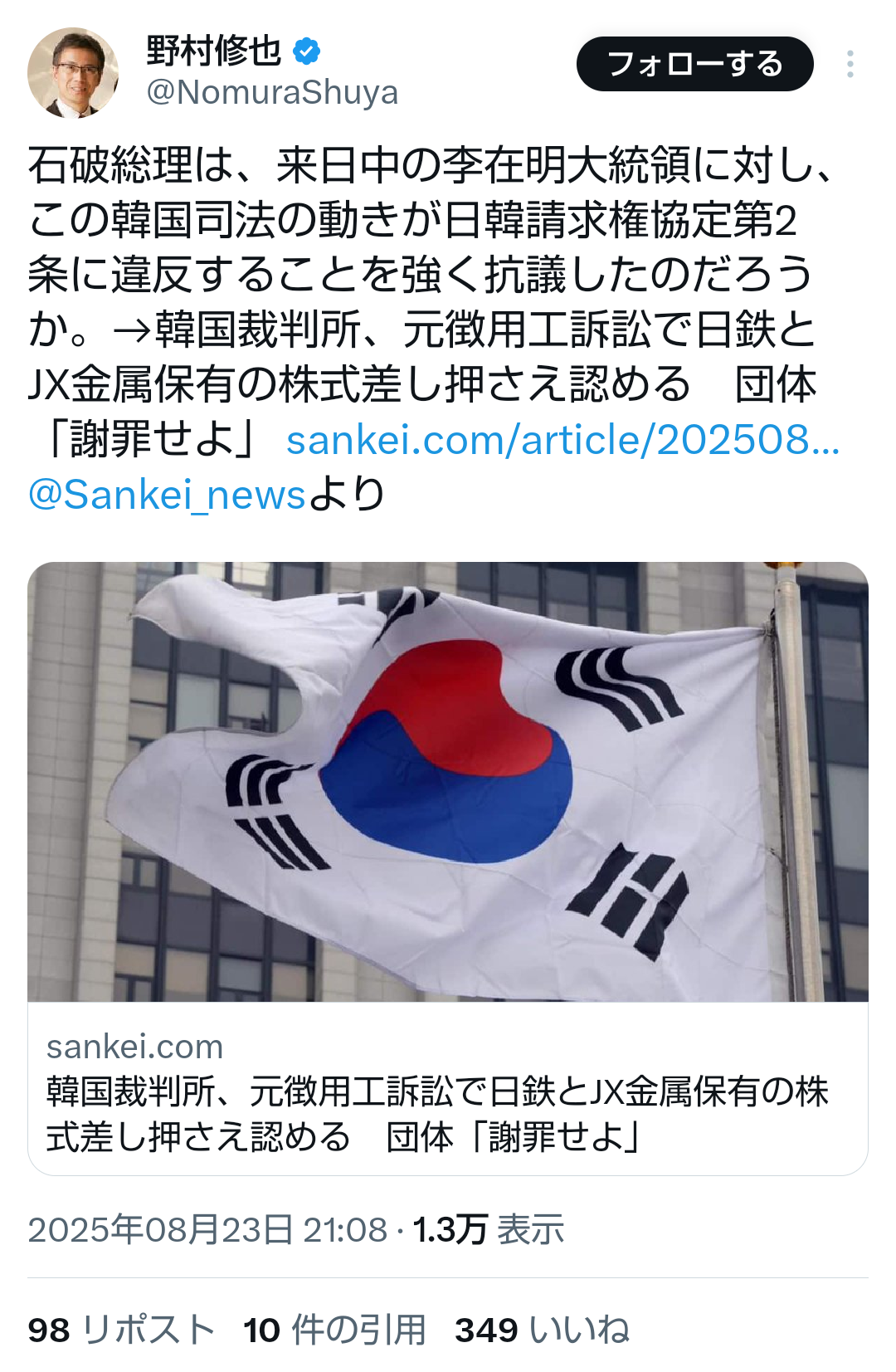Tap the フォローする button
896x1372 pixels.
(695, 64)
